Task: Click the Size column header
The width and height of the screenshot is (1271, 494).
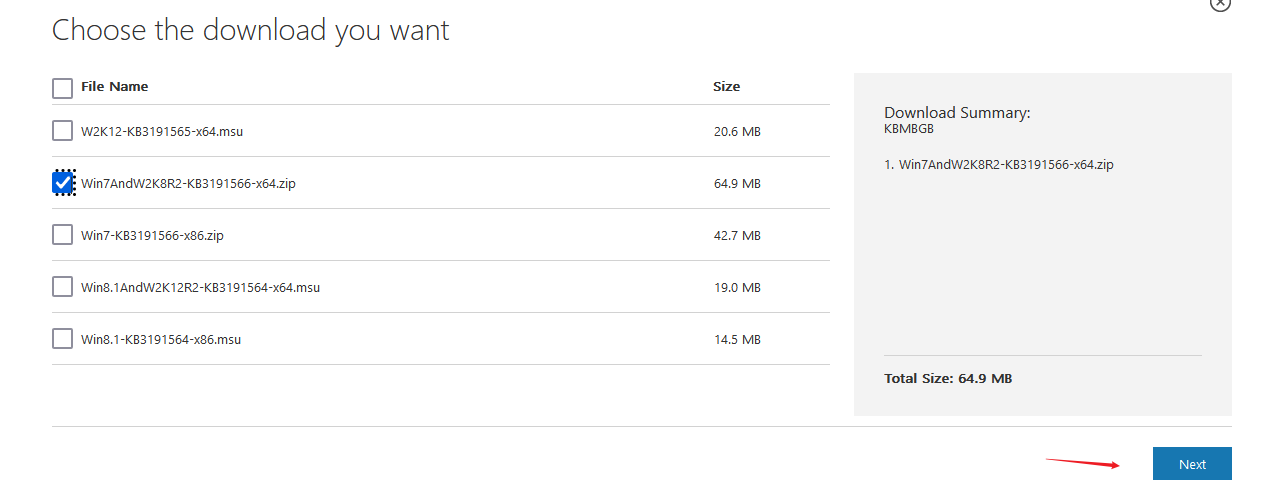Action: tap(727, 87)
